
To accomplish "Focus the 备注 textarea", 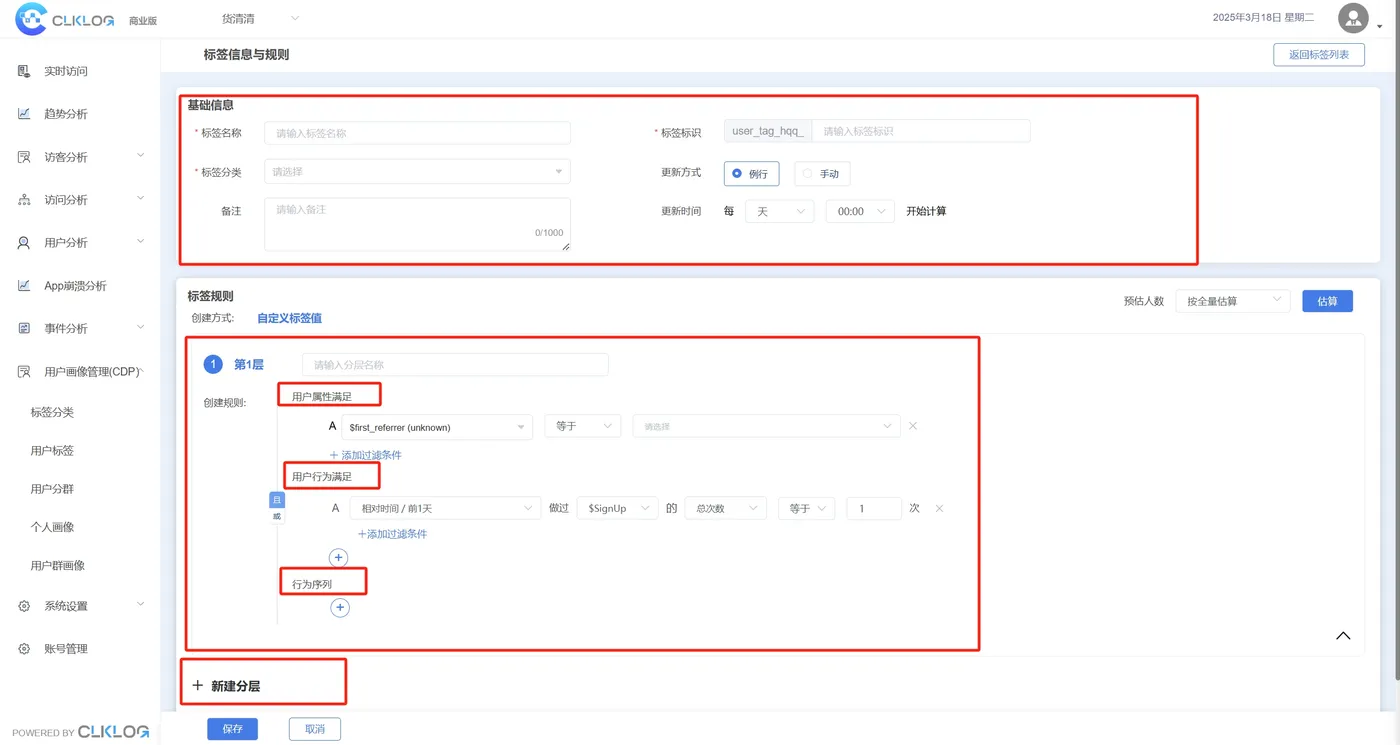I will tap(417, 223).
